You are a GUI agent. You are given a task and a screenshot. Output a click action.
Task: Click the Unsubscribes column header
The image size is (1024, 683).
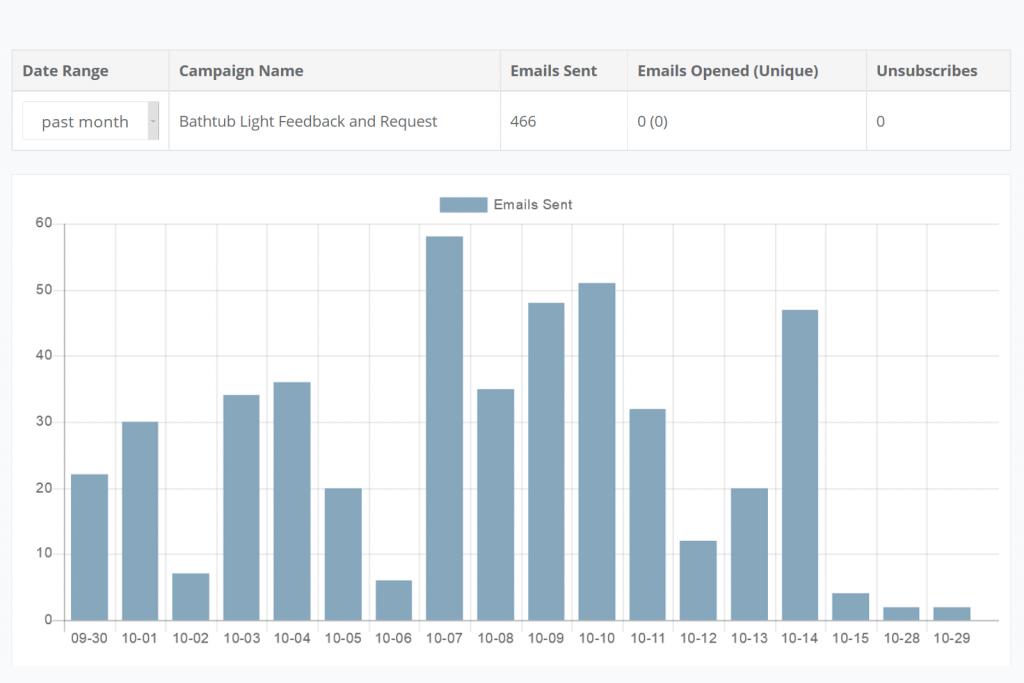(926, 71)
